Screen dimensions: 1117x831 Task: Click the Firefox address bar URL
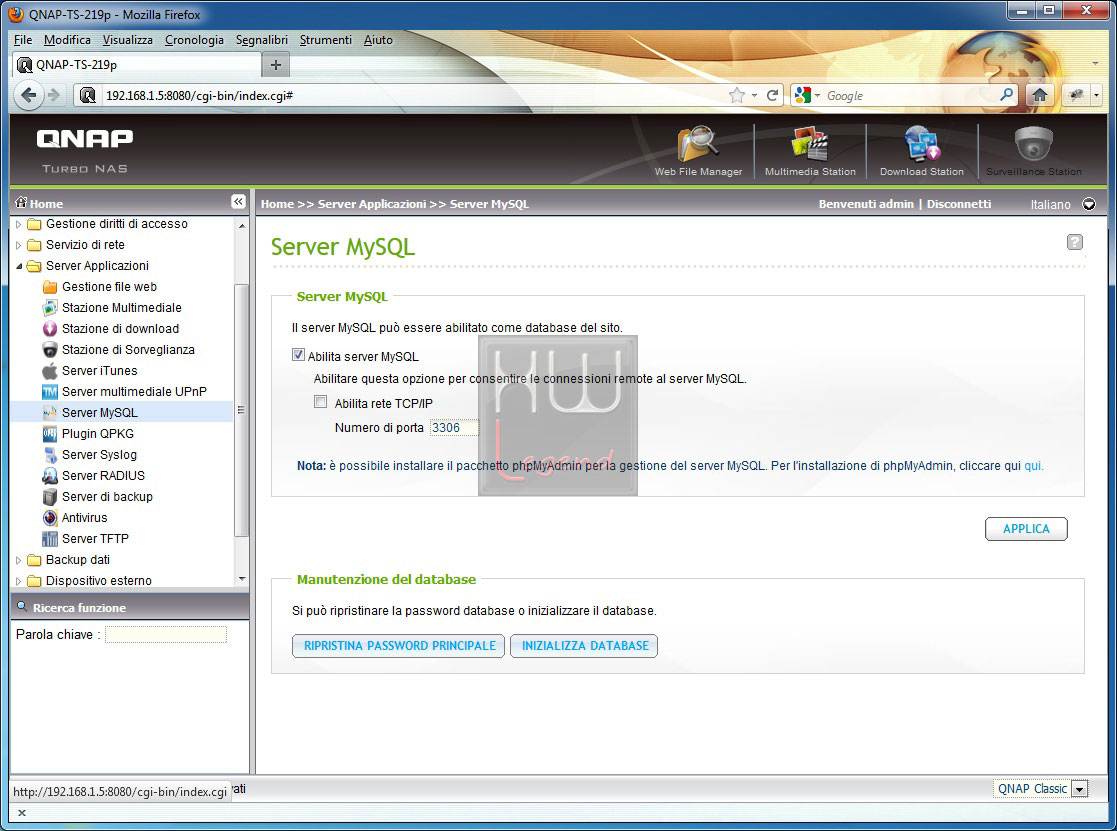point(199,95)
